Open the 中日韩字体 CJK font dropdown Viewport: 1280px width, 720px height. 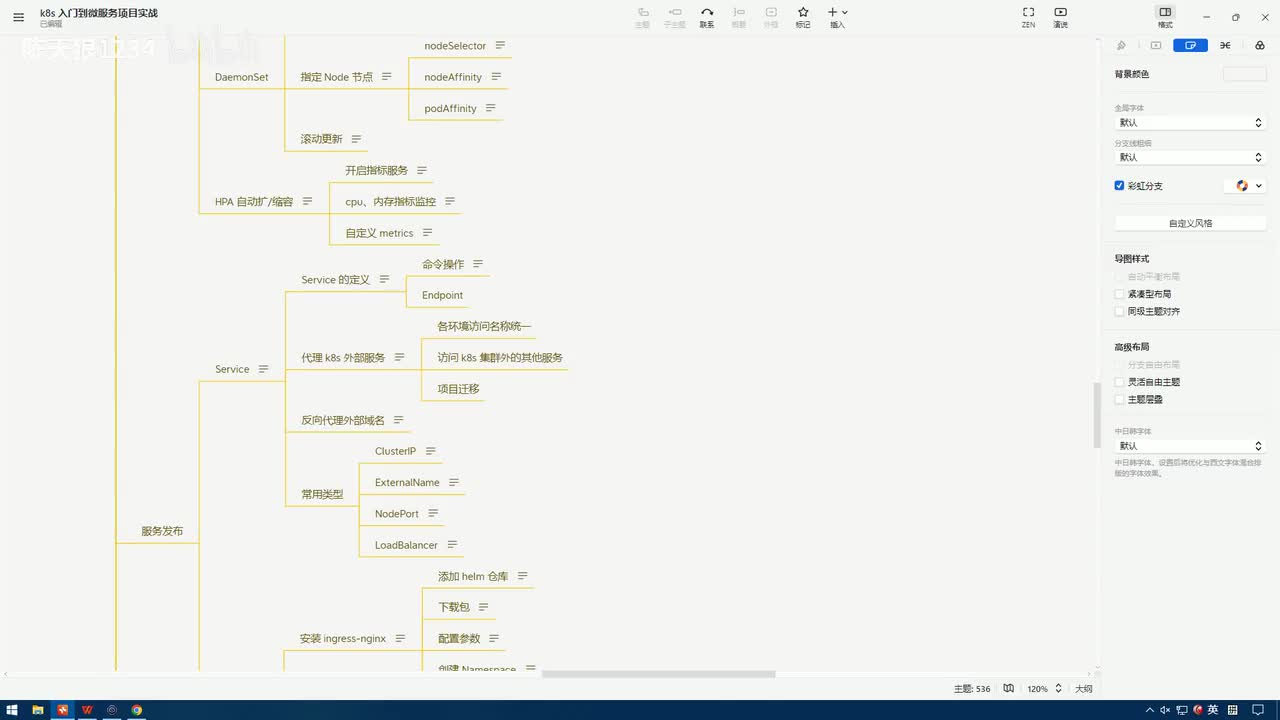pos(1190,446)
